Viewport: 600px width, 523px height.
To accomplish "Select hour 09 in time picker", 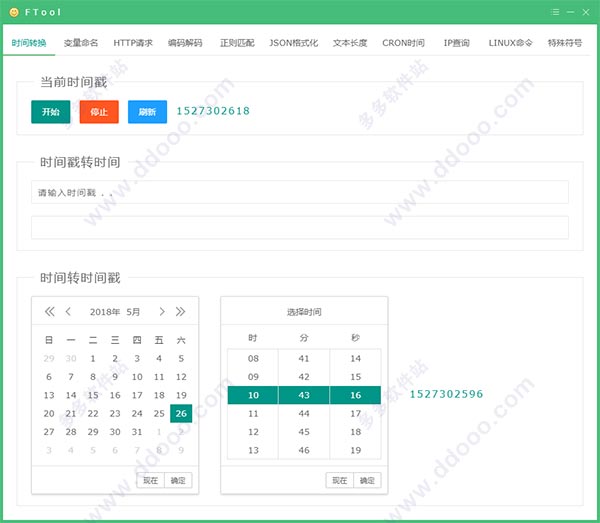I will click(x=253, y=376).
